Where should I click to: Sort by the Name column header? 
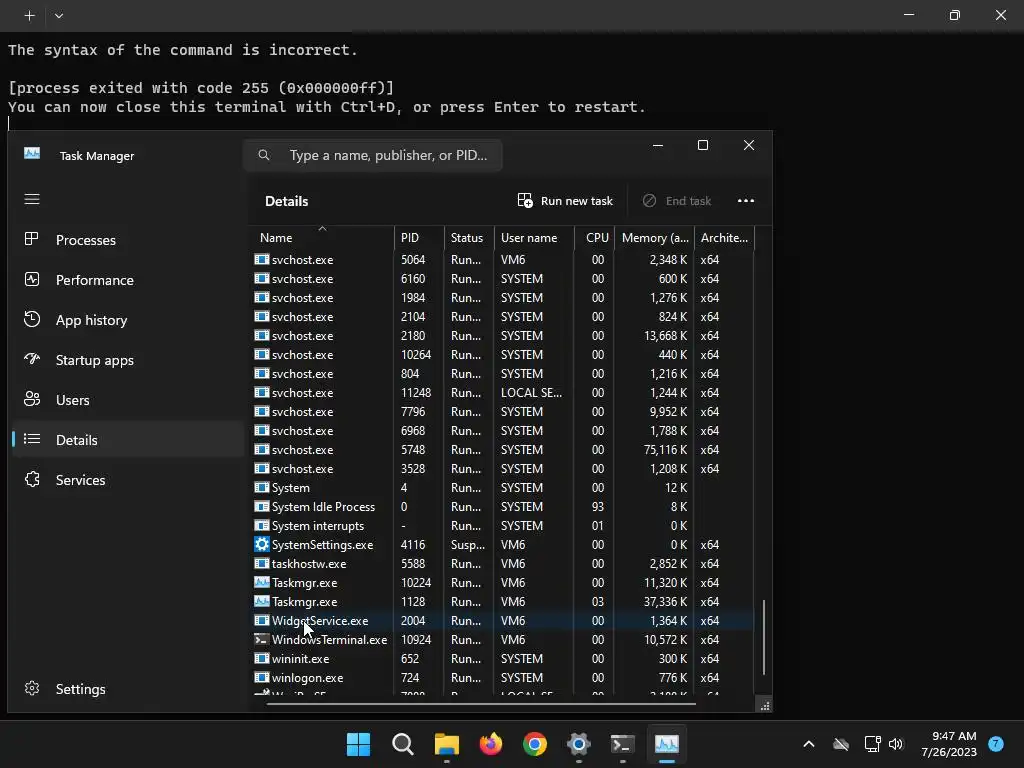(321, 238)
